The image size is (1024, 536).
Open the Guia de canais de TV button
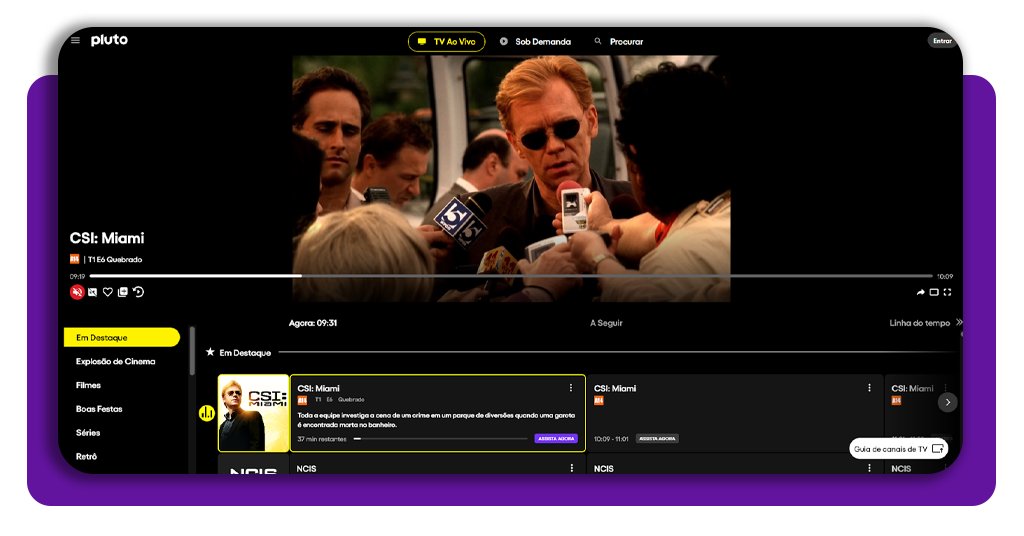click(x=898, y=449)
